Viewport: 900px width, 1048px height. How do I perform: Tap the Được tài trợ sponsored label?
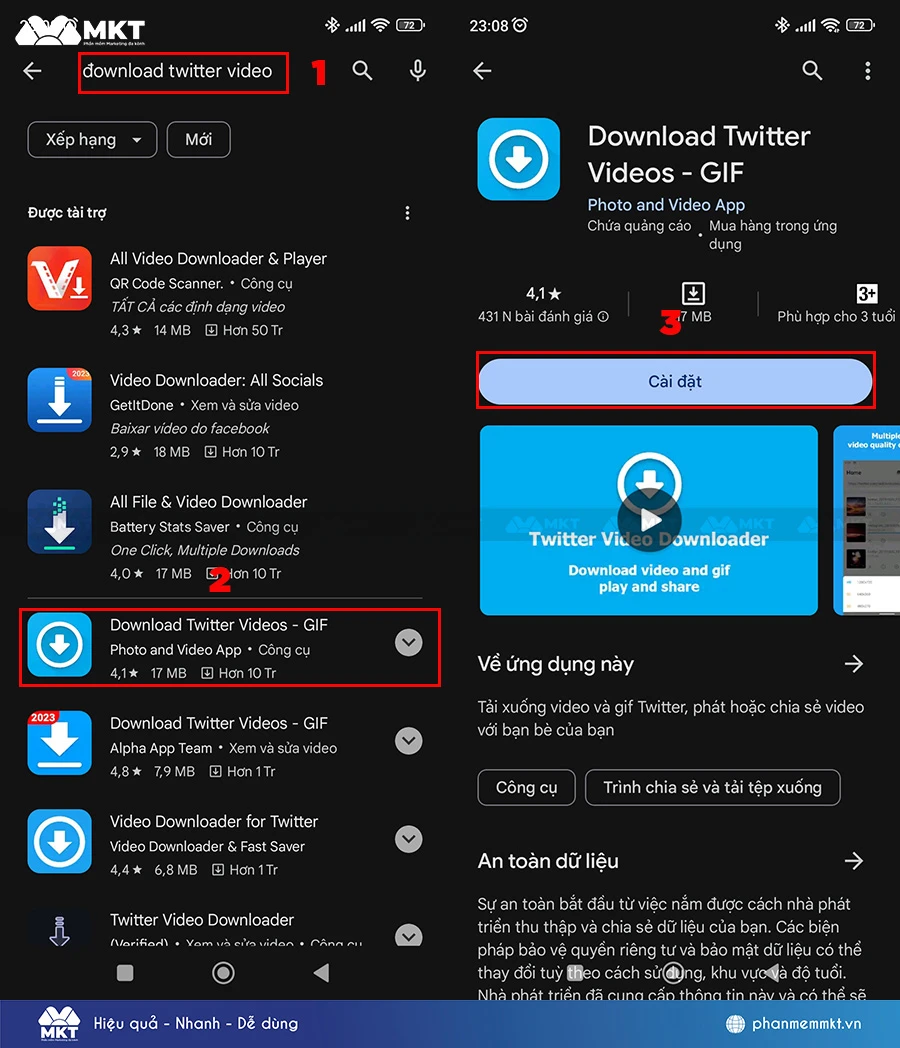pyautogui.click(x=67, y=213)
